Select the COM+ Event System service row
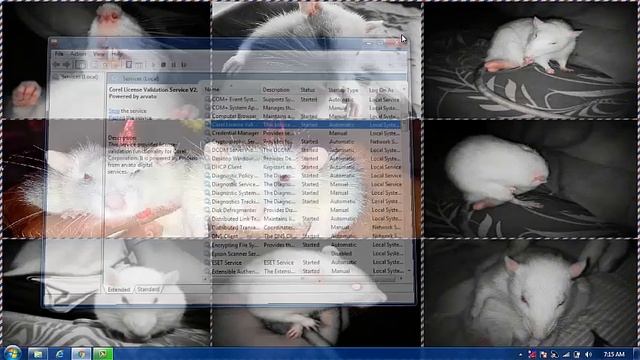 pos(302,99)
